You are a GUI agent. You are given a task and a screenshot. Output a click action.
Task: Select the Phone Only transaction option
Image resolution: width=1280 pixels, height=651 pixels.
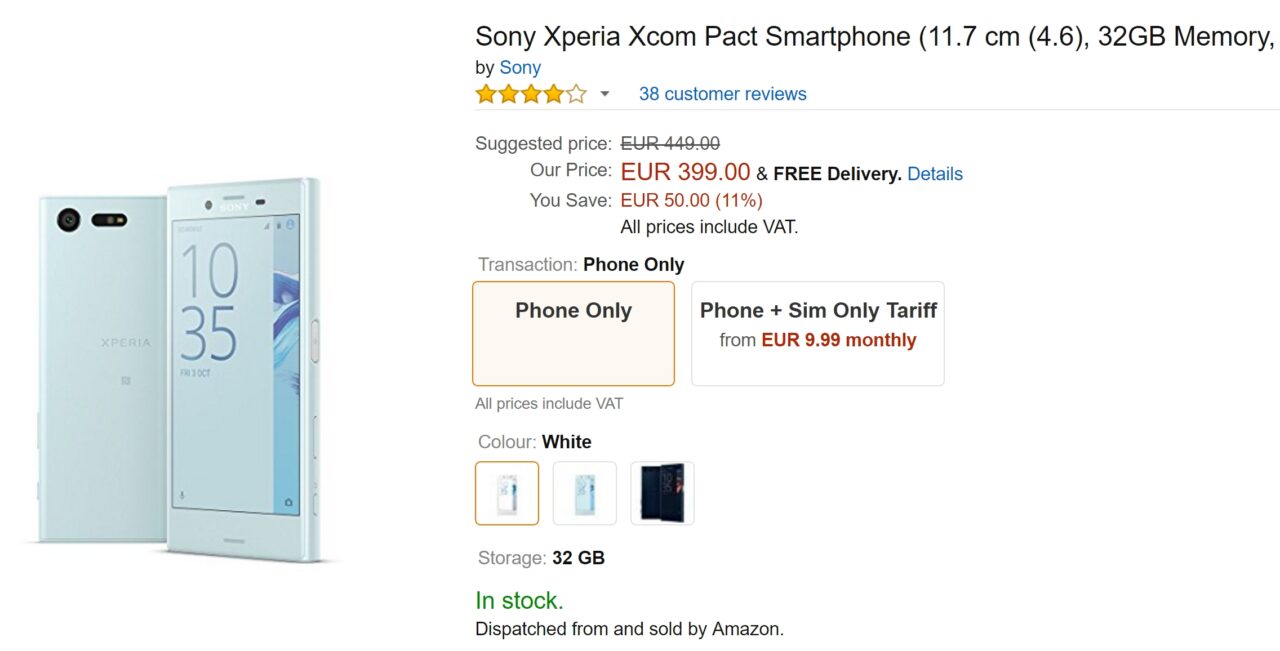(573, 333)
